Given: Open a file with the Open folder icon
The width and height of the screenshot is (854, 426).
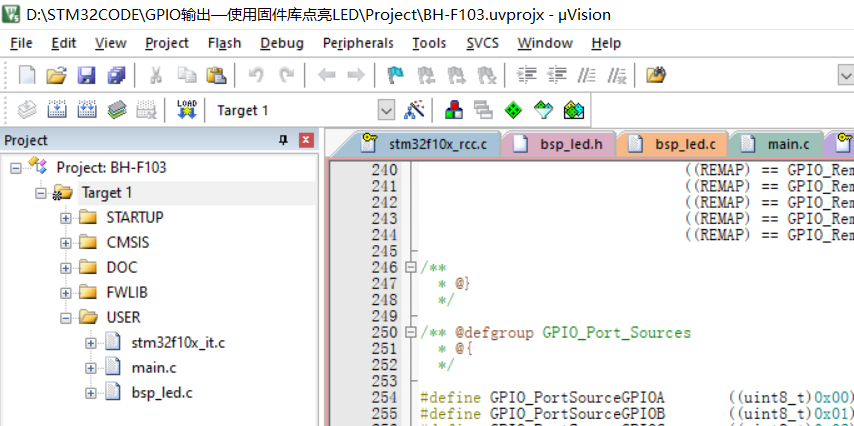Looking at the screenshot, I should [56, 75].
